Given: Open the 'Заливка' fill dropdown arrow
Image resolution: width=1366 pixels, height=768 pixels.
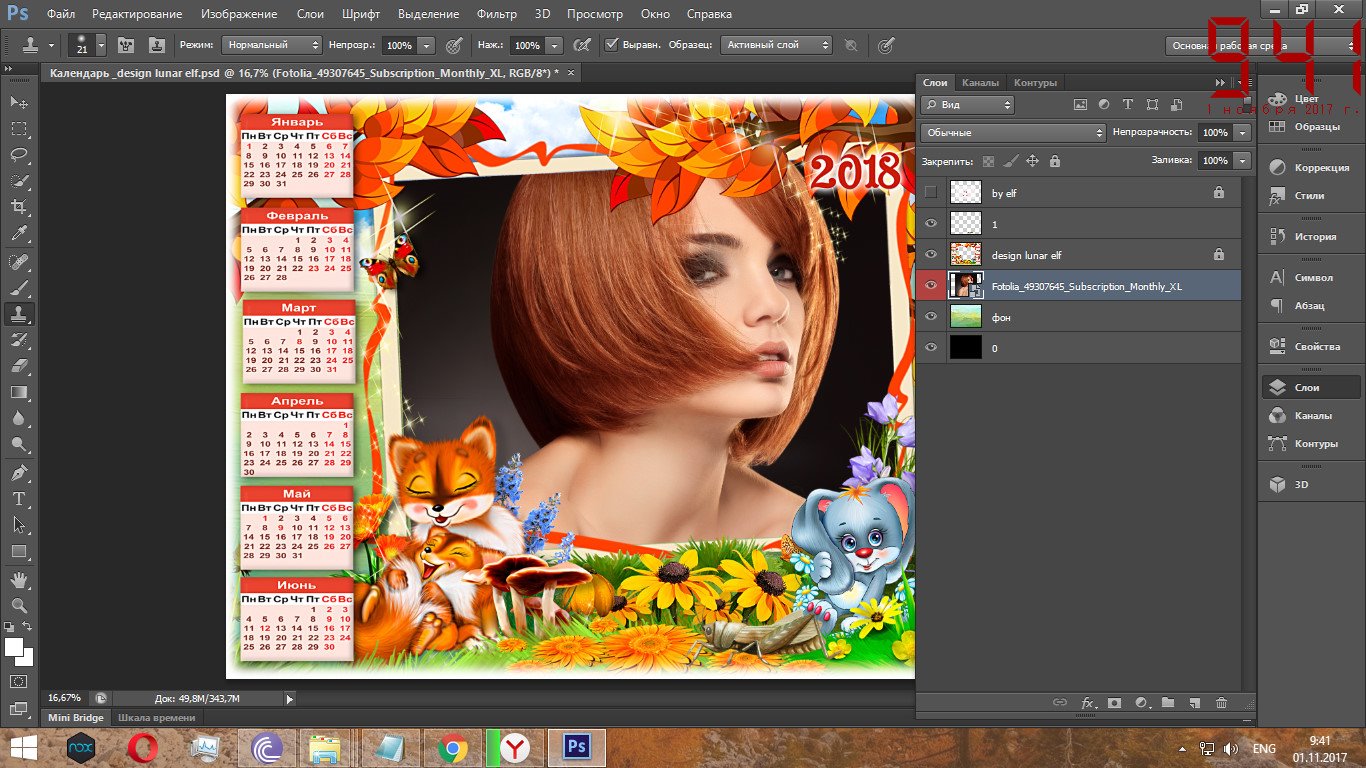Looking at the screenshot, I should point(1243,160).
